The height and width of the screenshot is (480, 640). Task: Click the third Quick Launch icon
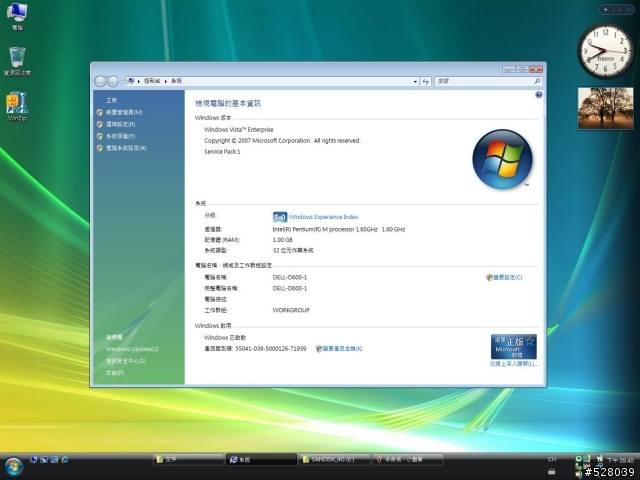point(54,460)
